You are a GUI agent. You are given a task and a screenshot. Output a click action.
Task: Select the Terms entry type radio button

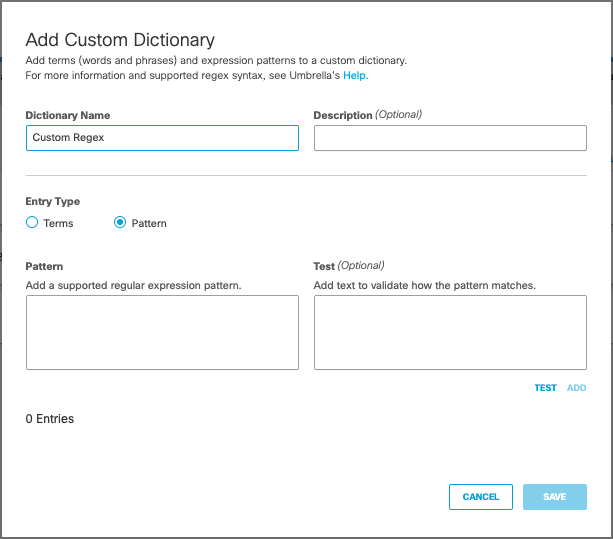[32, 222]
